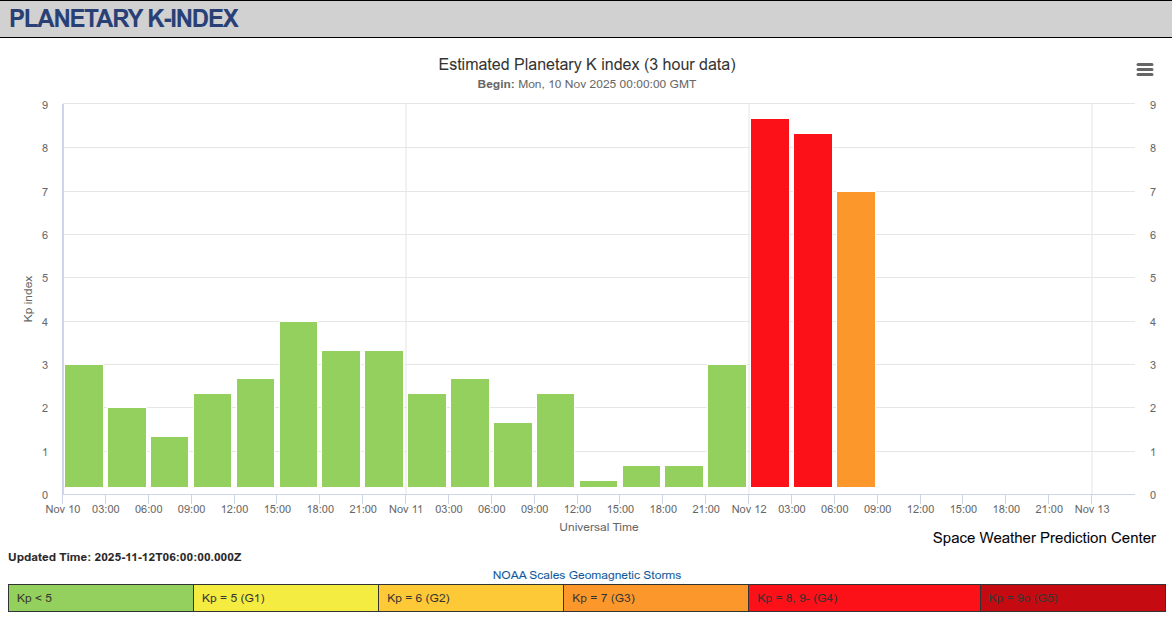Viewport: 1172px width, 618px height.
Task: Click the 'Kp index' y-axis title
Action: click(29, 298)
